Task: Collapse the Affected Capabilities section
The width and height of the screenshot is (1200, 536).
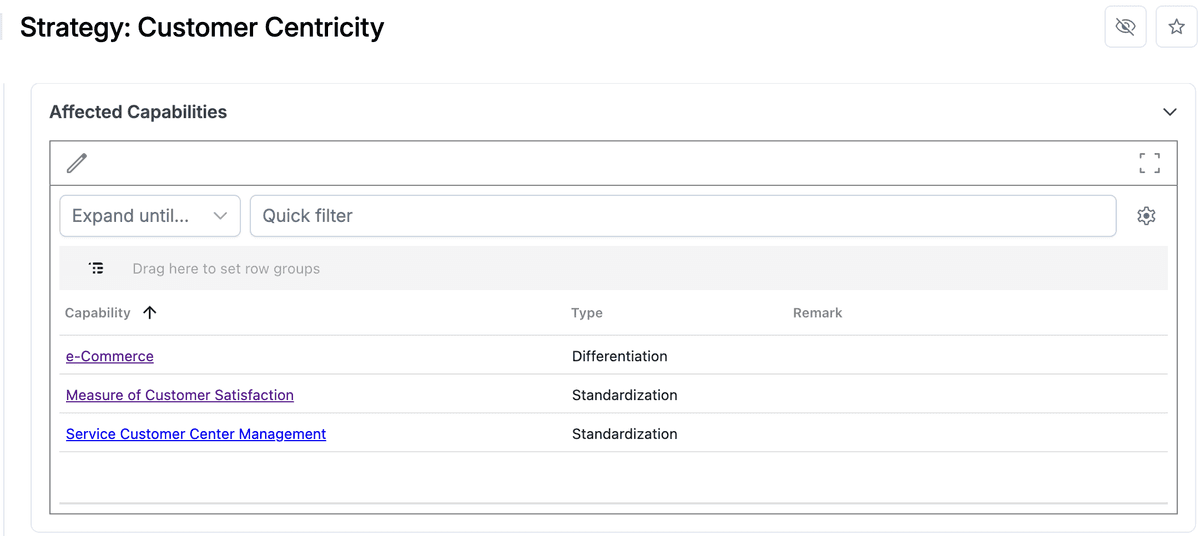Action: 1170,112
